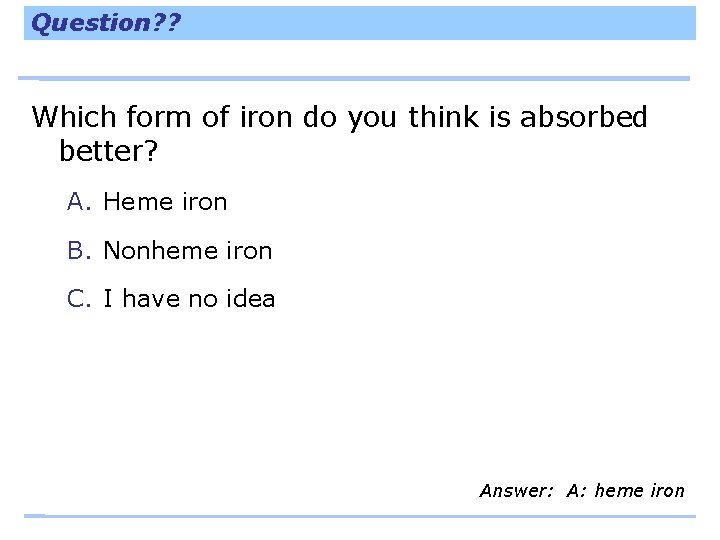Choose the "Nonheme iron" answer option
Viewport: 720px width, 540px height.
[187, 250]
